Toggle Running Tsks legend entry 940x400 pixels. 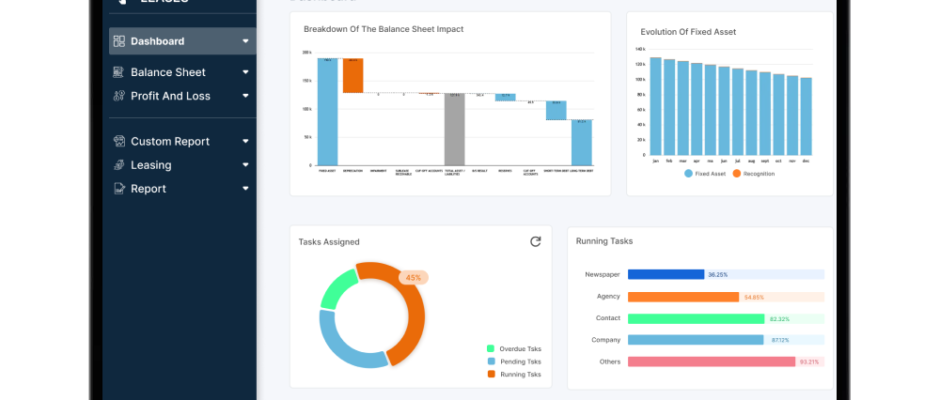click(x=514, y=374)
